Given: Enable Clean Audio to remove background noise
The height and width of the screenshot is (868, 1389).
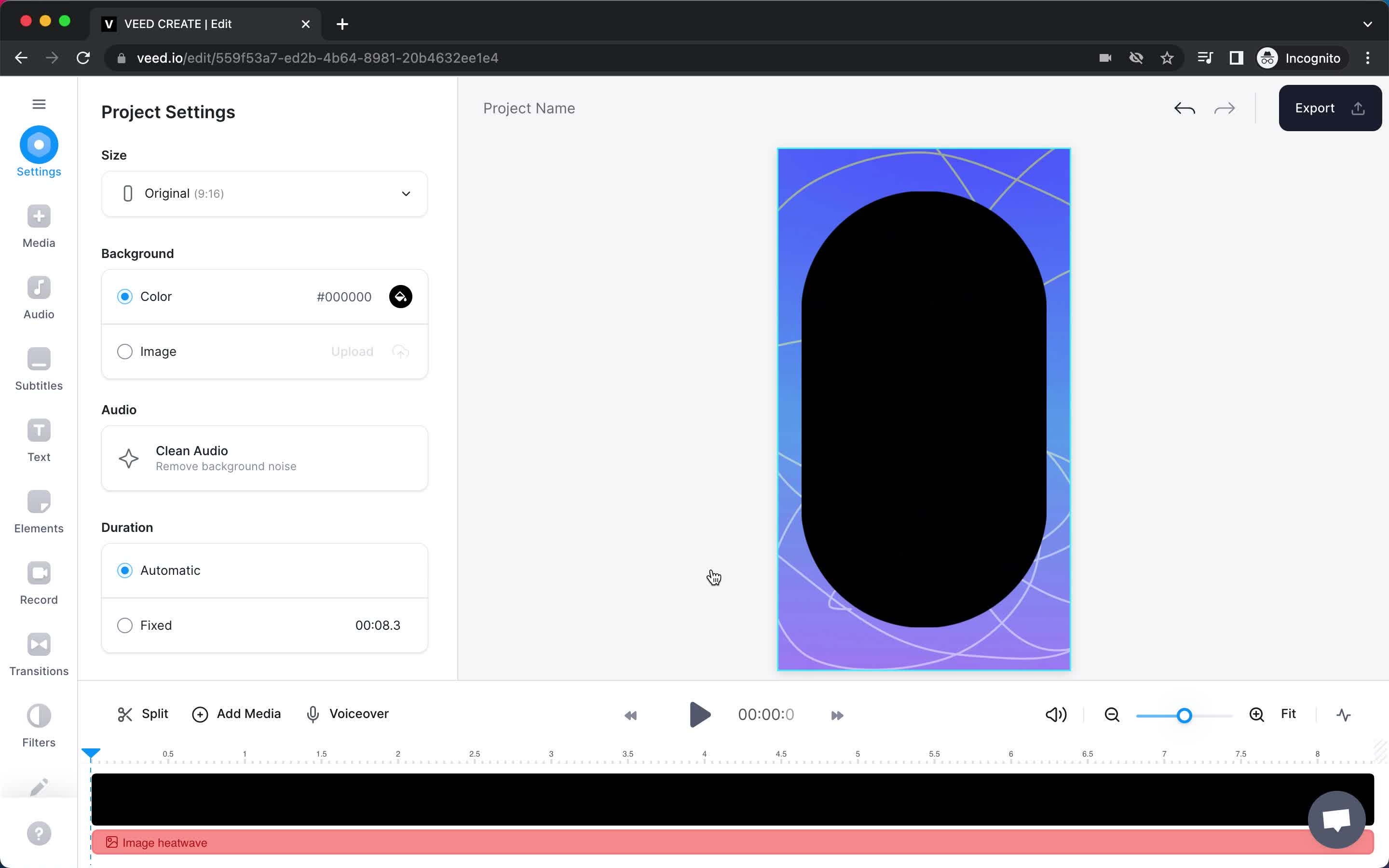Looking at the screenshot, I should click(x=264, y=458).
